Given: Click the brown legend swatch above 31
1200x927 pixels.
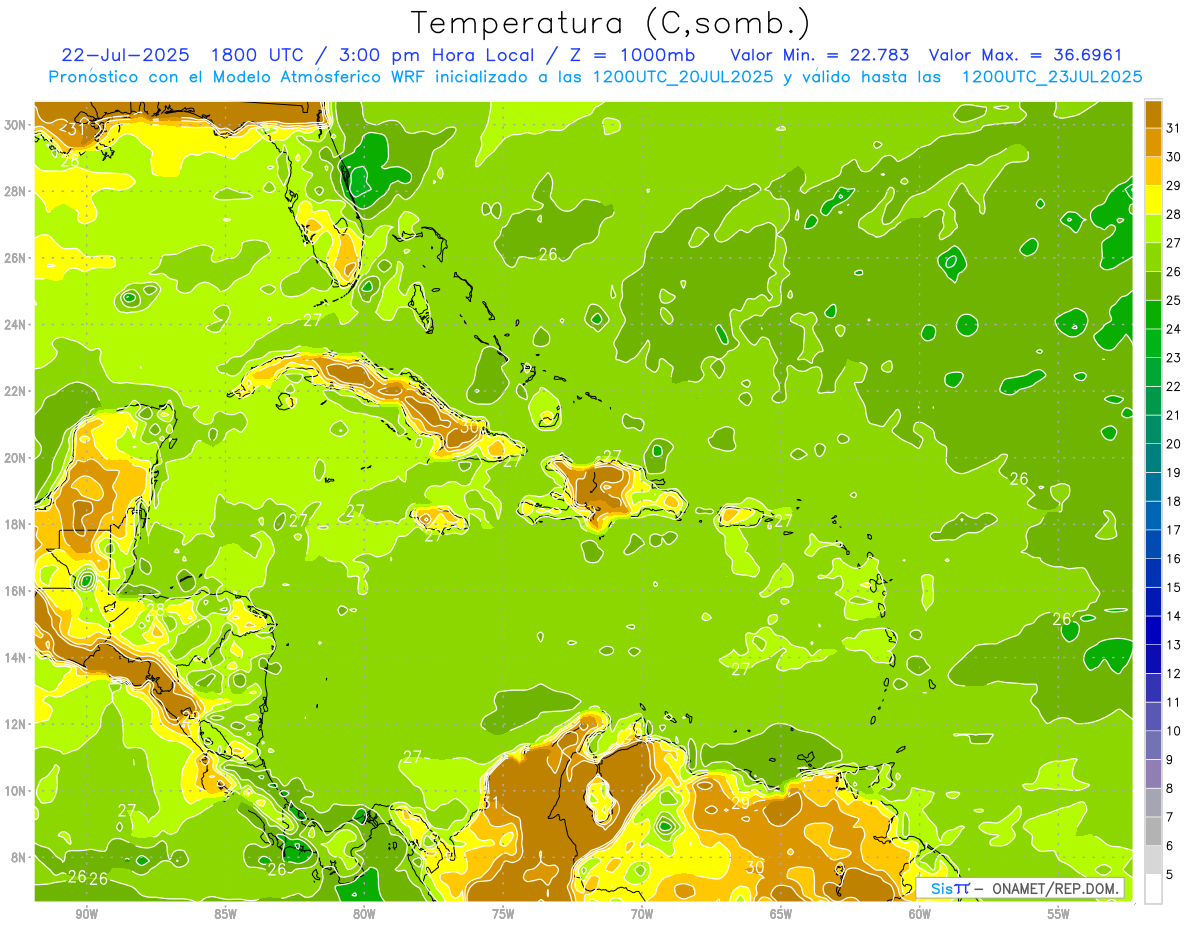Looking at the screenshot, I should pyautogui.click(x=1153, y=114).
